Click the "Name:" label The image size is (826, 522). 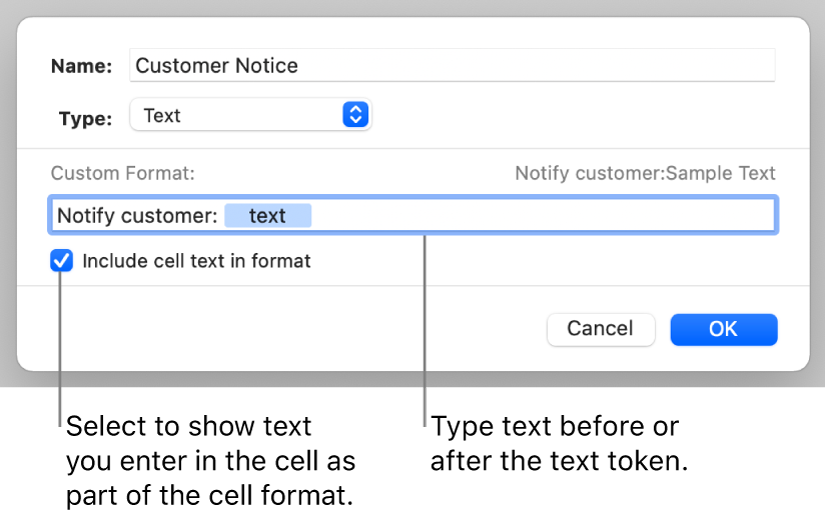click(x=81, y=67)
